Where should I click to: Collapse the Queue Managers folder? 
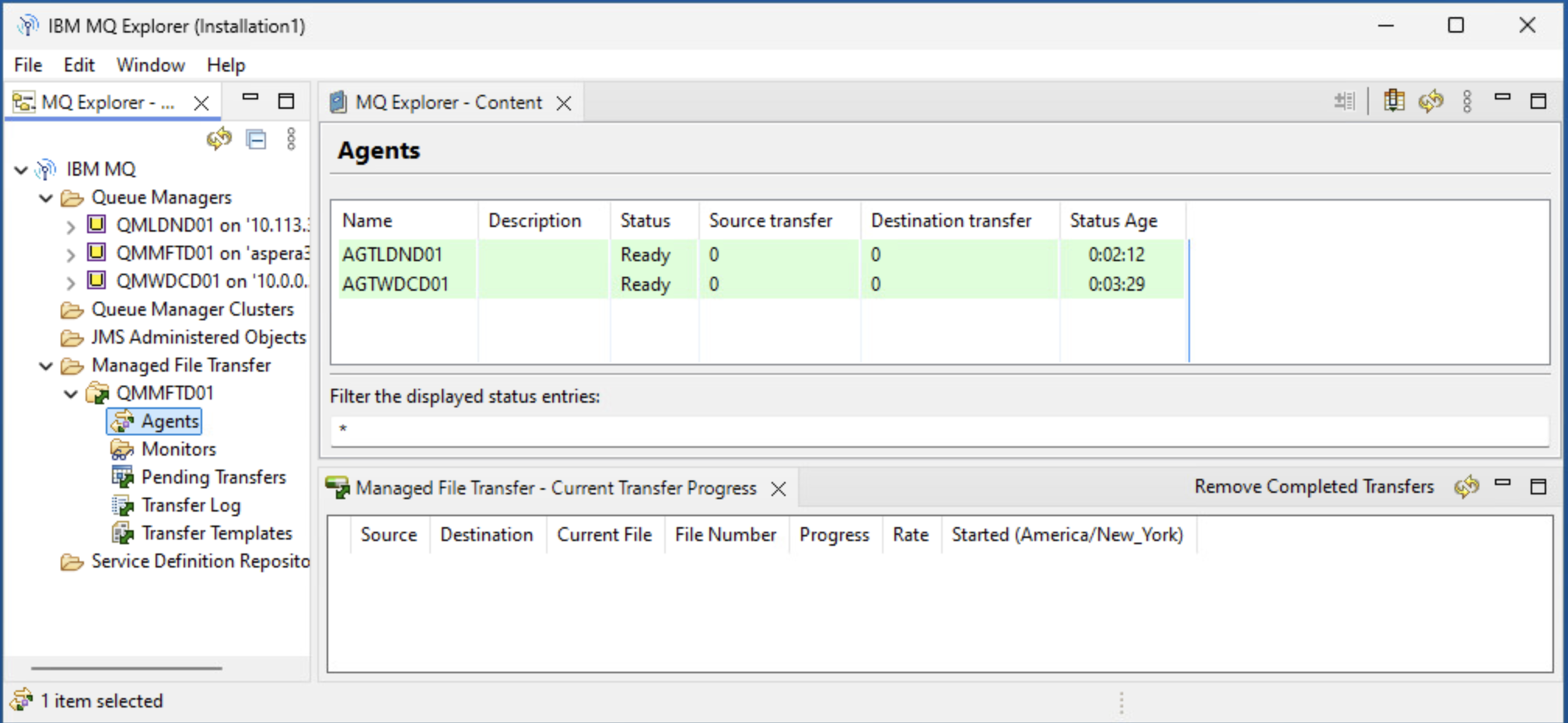(x=46, y=197)
